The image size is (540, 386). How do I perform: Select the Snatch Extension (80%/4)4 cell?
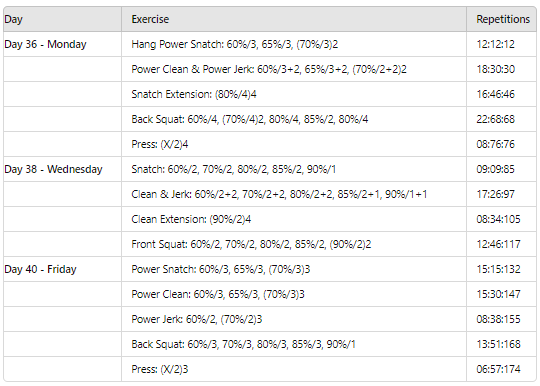point(294,94)
